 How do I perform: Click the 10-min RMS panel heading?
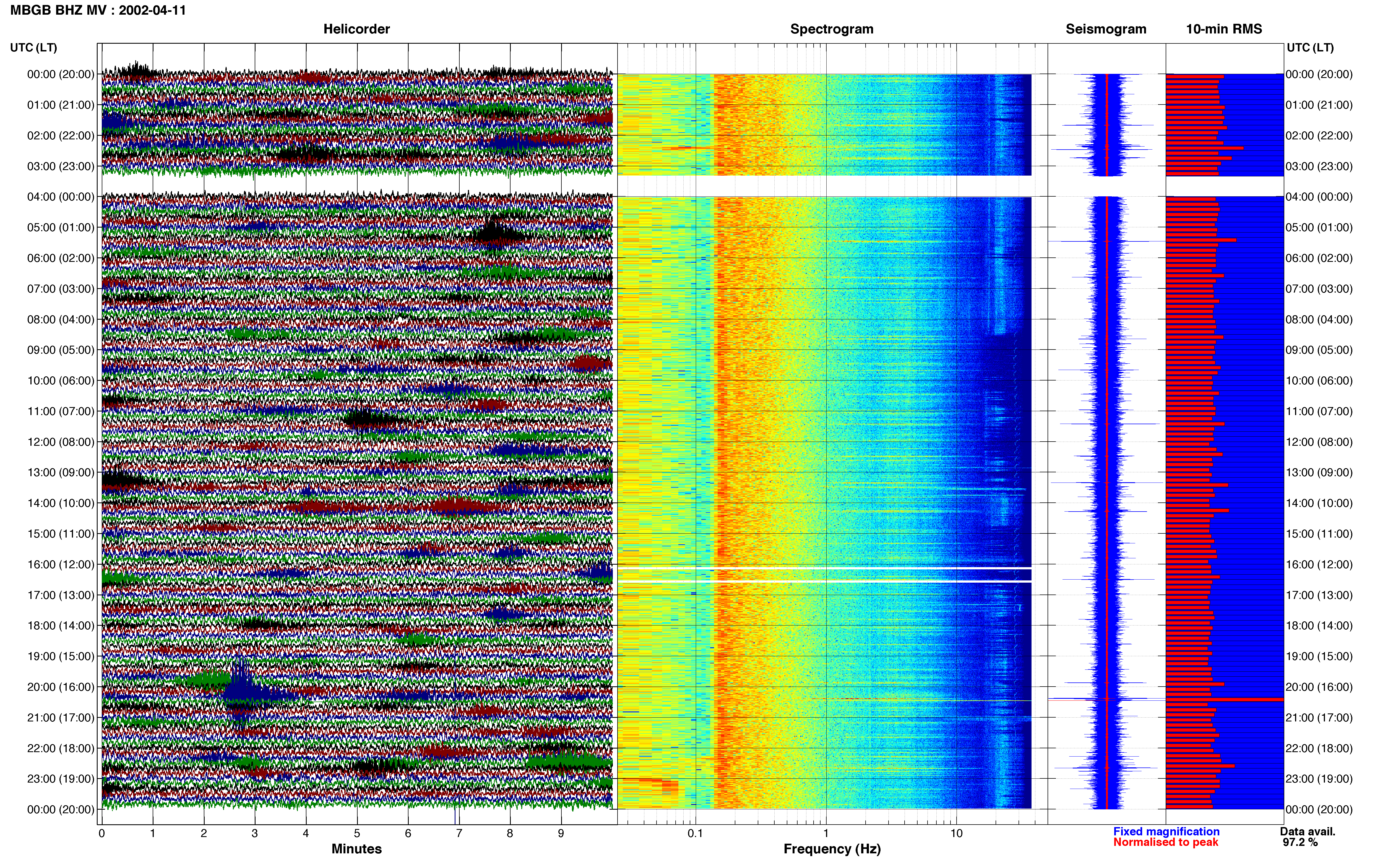[1224, 29]
